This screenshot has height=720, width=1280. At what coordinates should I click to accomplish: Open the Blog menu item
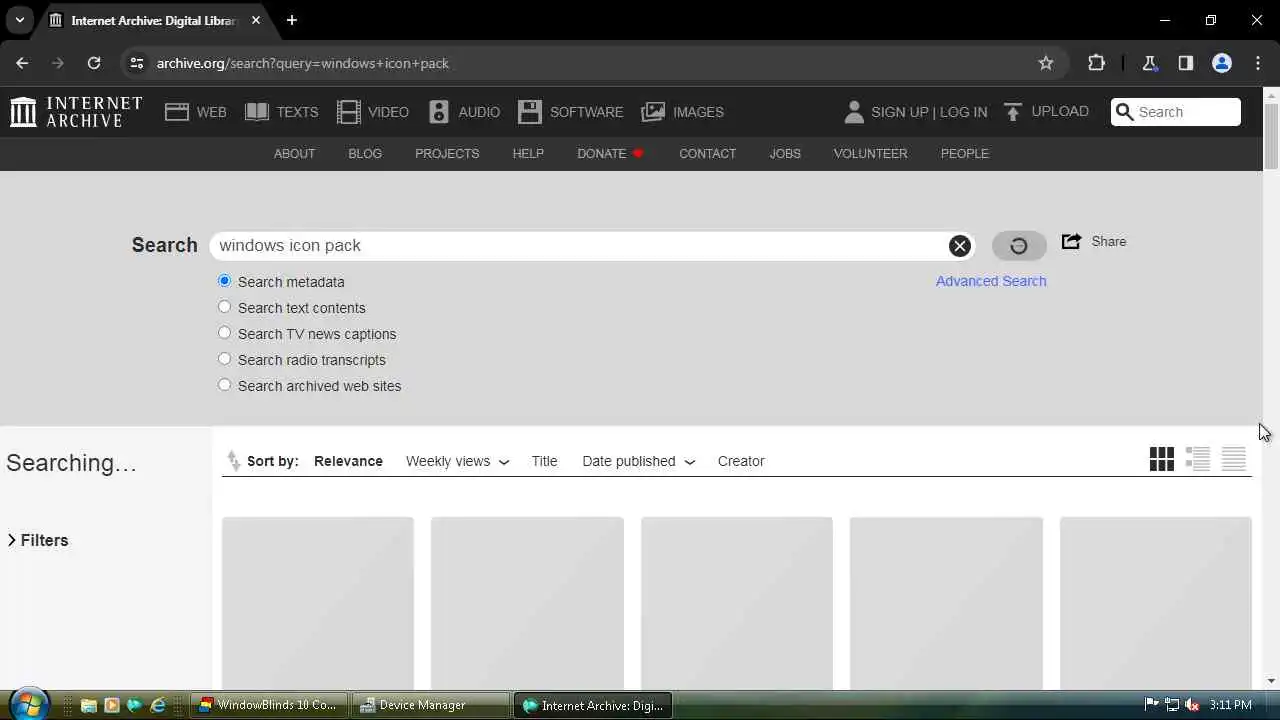point(365,153)
